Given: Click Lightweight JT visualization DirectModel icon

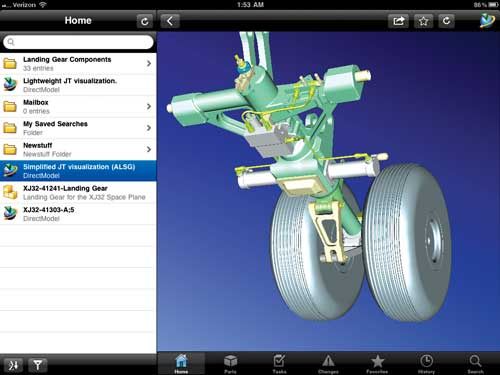Looking at the screenshot, I should (x=10, y=85).
